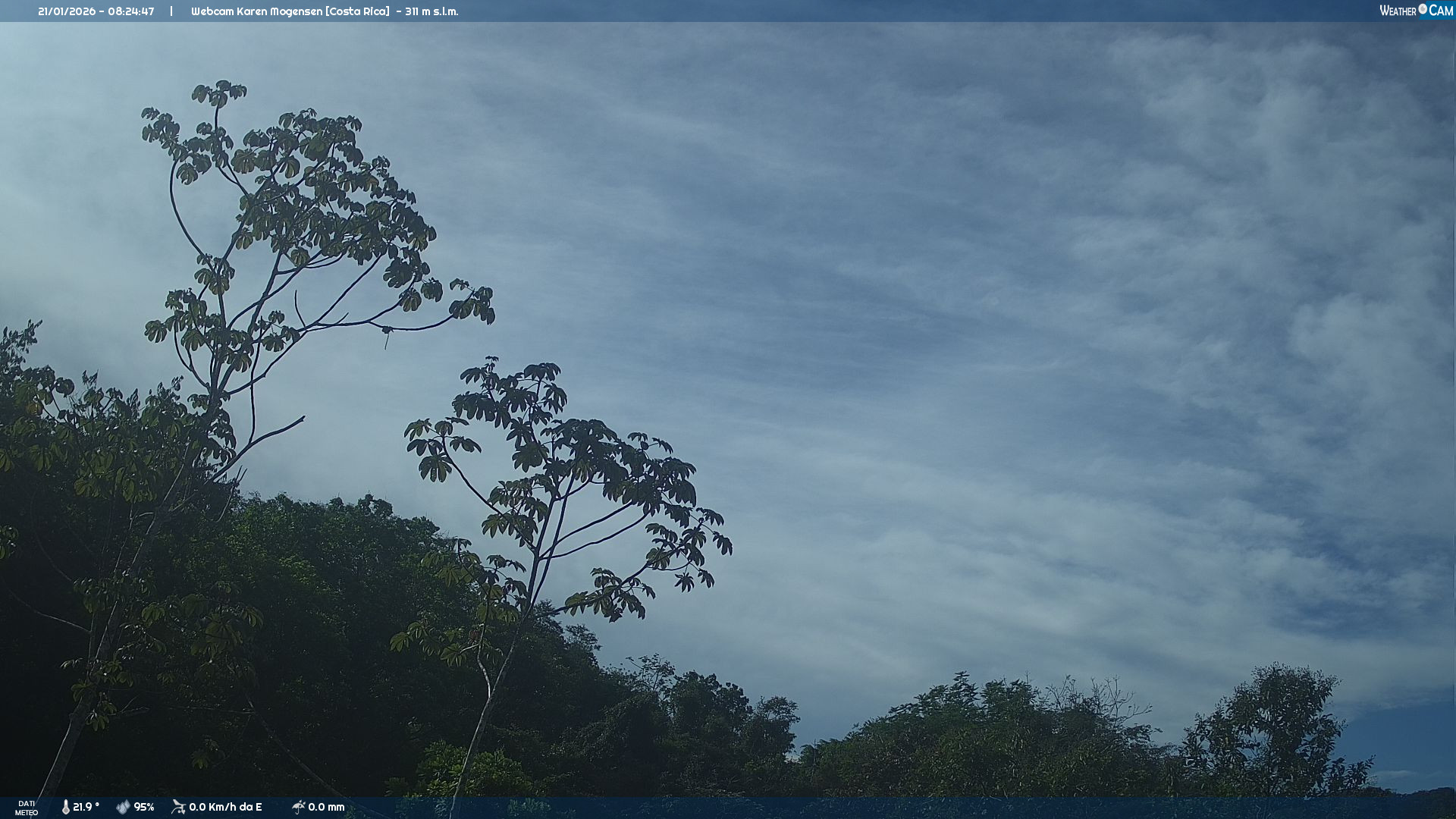Click the humidity water drops icon
Image resolution: width=1456 pixels, height=819 pixels.
pyautogui.click(x=123, y=807)
